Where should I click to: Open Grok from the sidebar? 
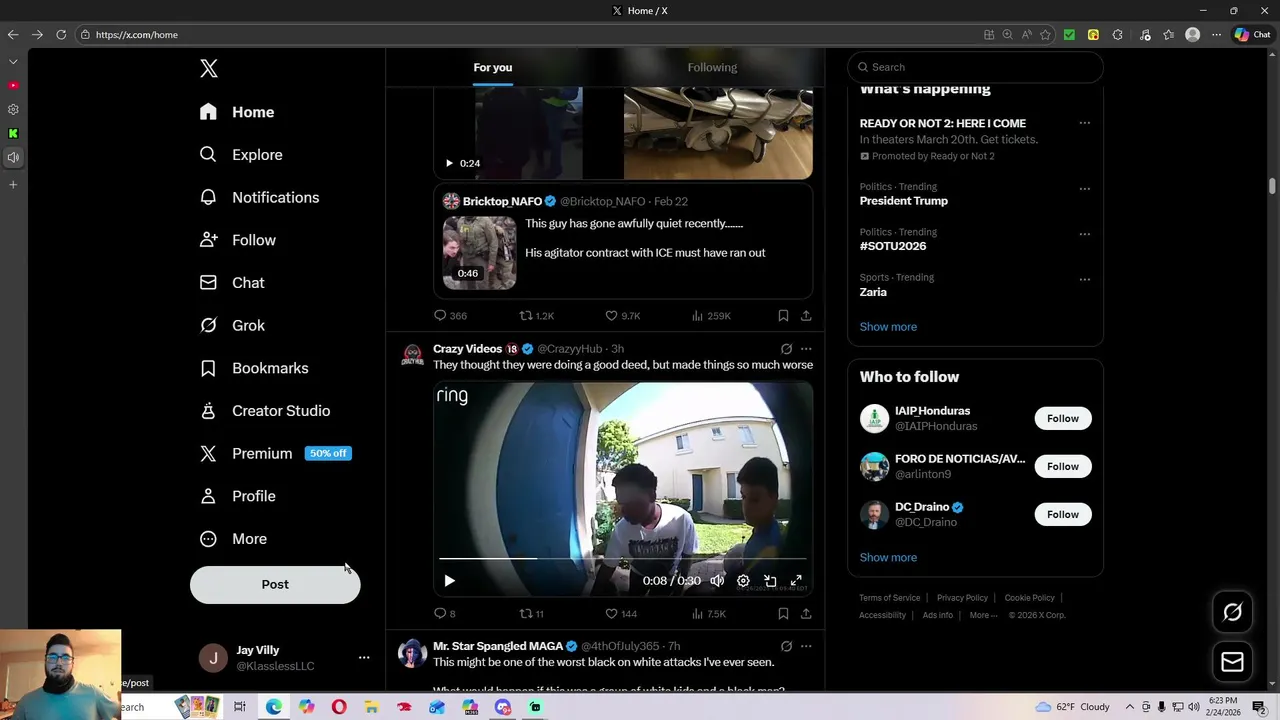(232, 325)
